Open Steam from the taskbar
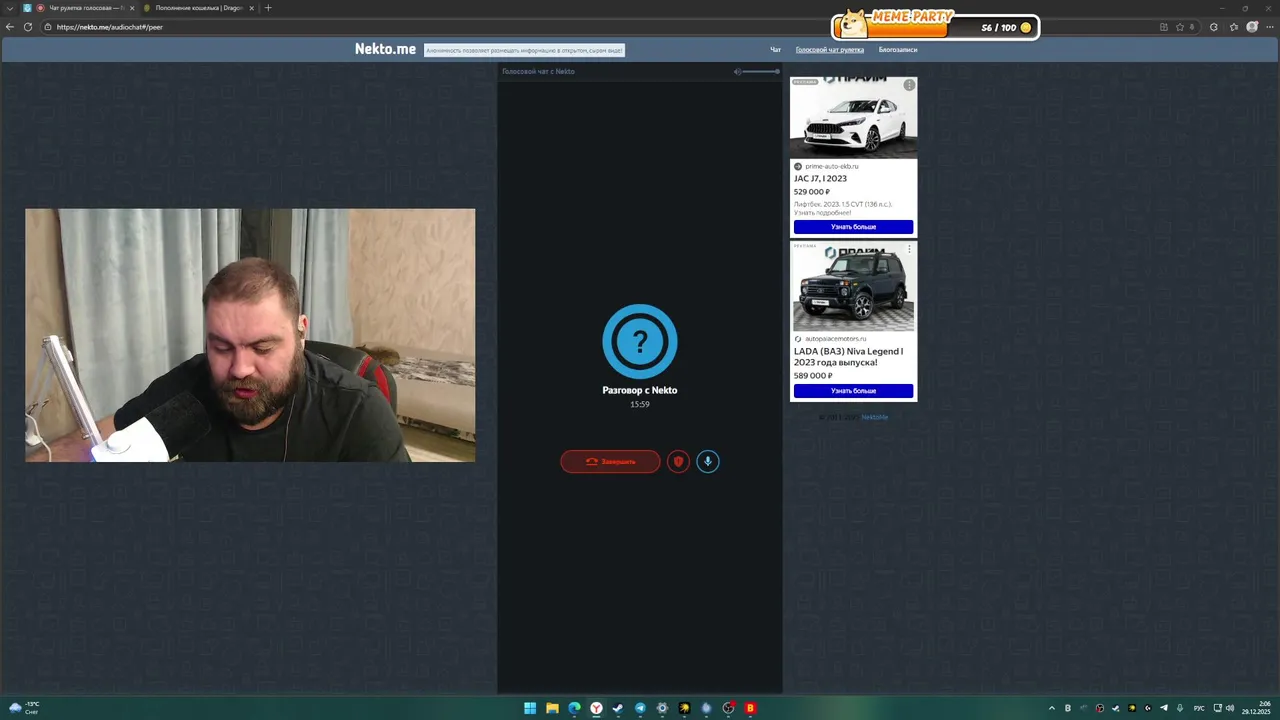The width and height of the screenshot is (1280, 720). pos(618,708)
